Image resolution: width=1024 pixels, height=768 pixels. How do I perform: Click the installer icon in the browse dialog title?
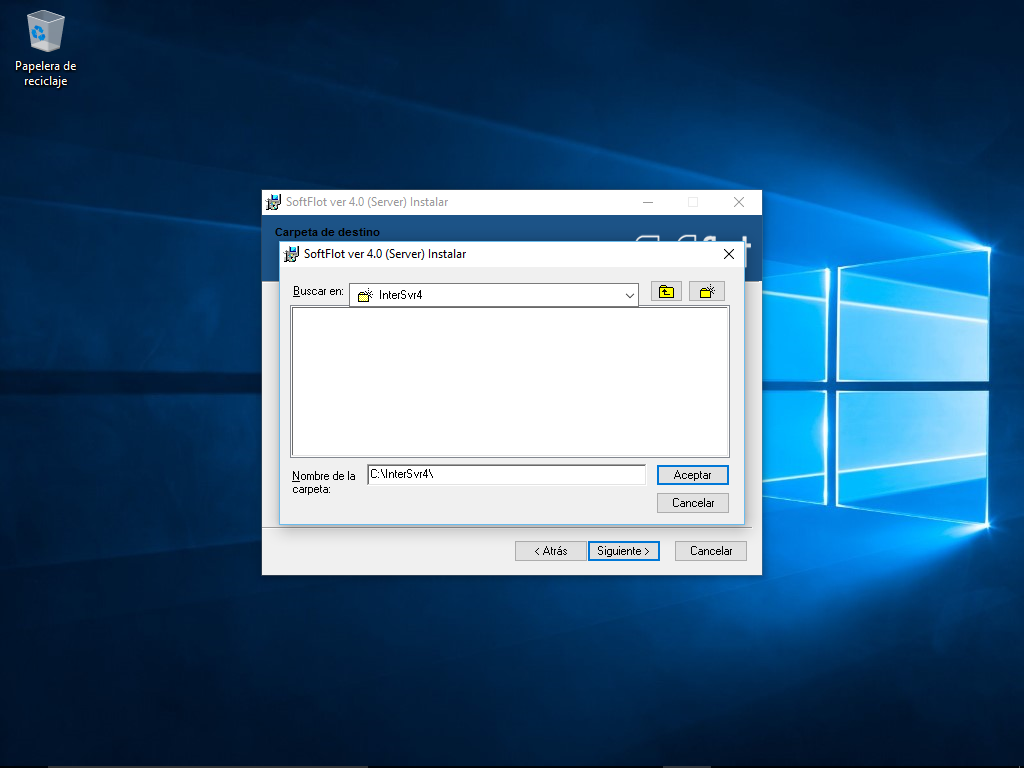[x=292, y=254]
